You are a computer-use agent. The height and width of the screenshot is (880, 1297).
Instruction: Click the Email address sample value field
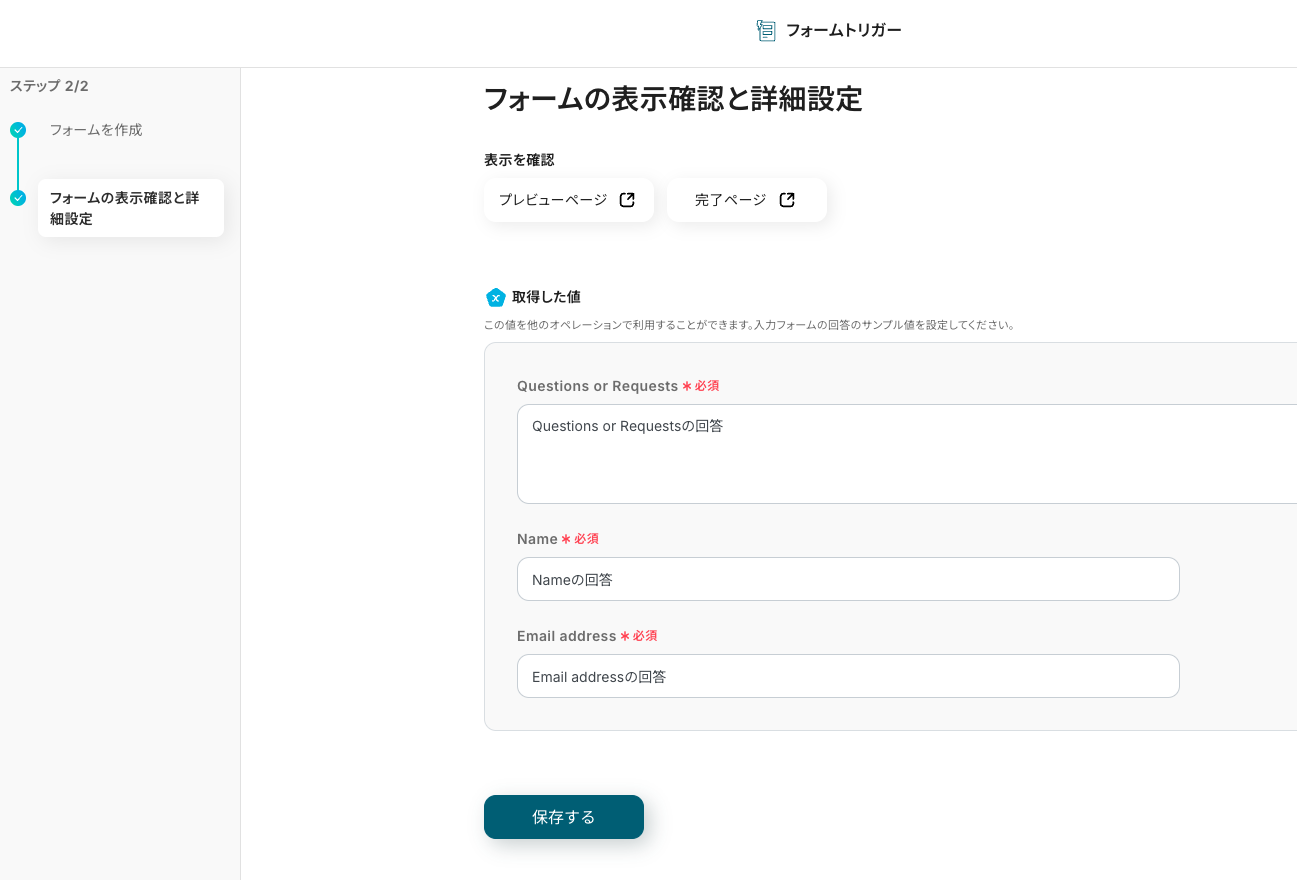coord(848,676)
